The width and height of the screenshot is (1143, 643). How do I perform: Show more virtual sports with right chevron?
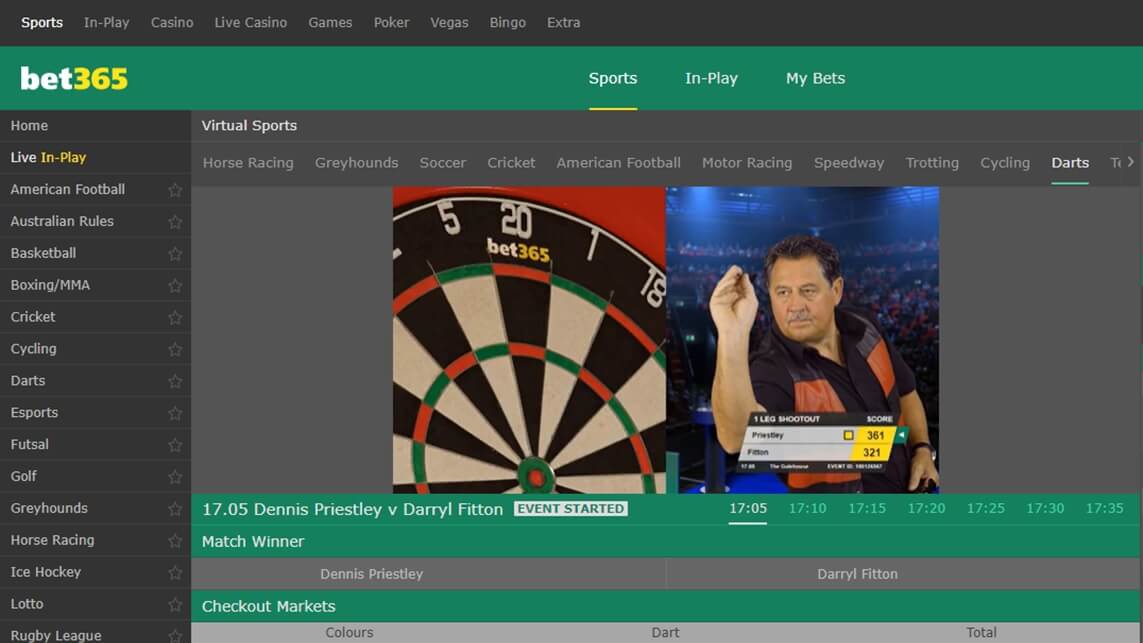(x=1130, y=162)
